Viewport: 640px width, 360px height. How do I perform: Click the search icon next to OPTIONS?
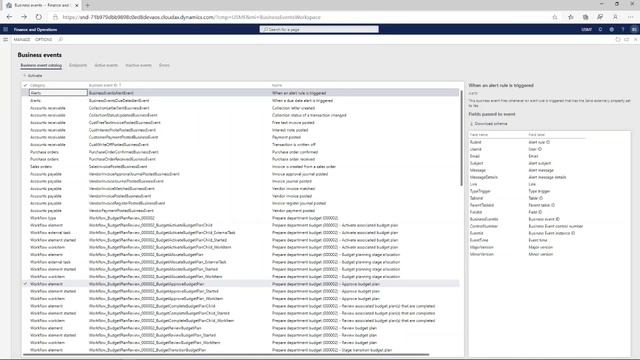pos(60,40)
